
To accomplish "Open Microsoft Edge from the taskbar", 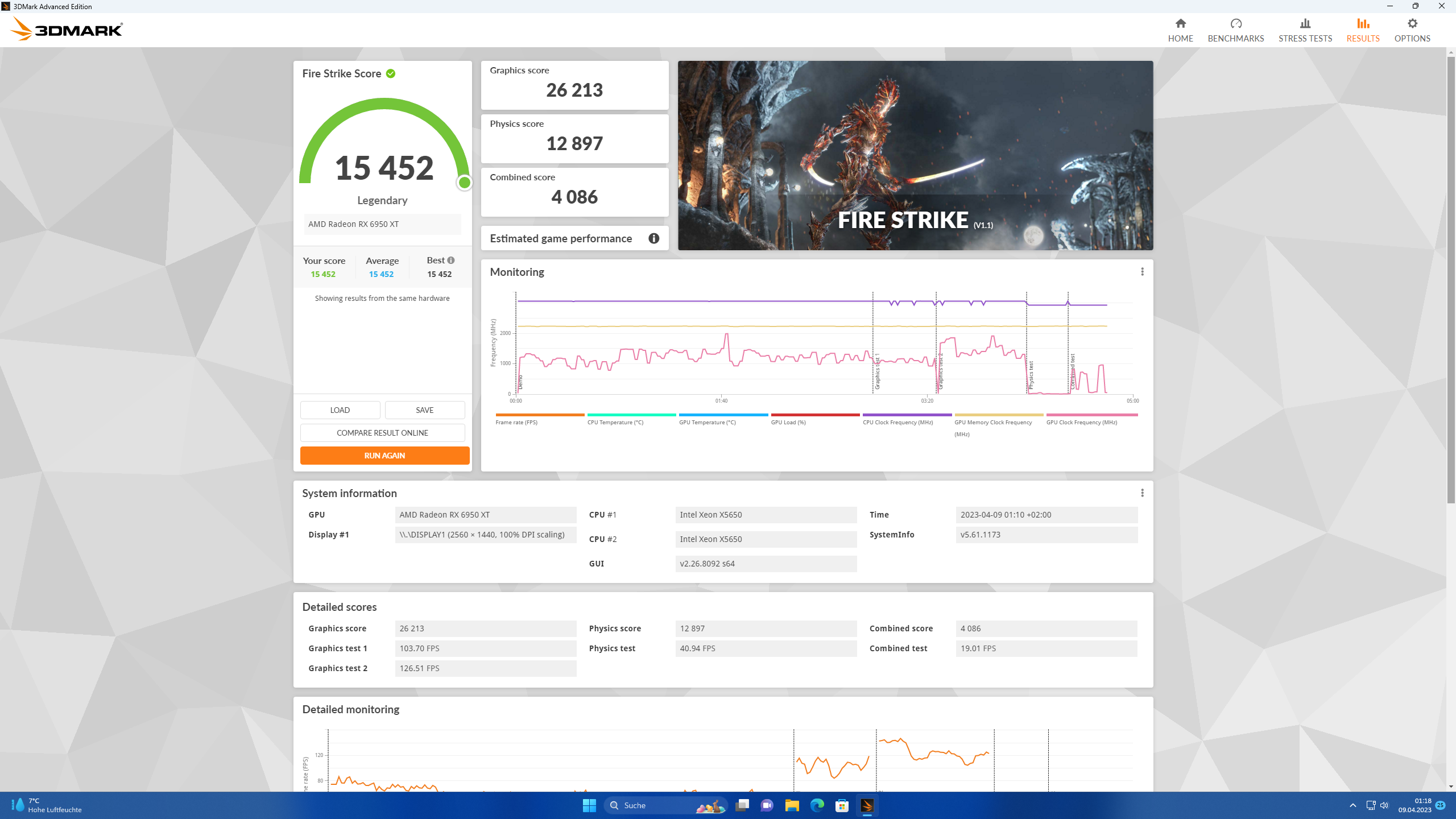I will [x=817, y=805].
